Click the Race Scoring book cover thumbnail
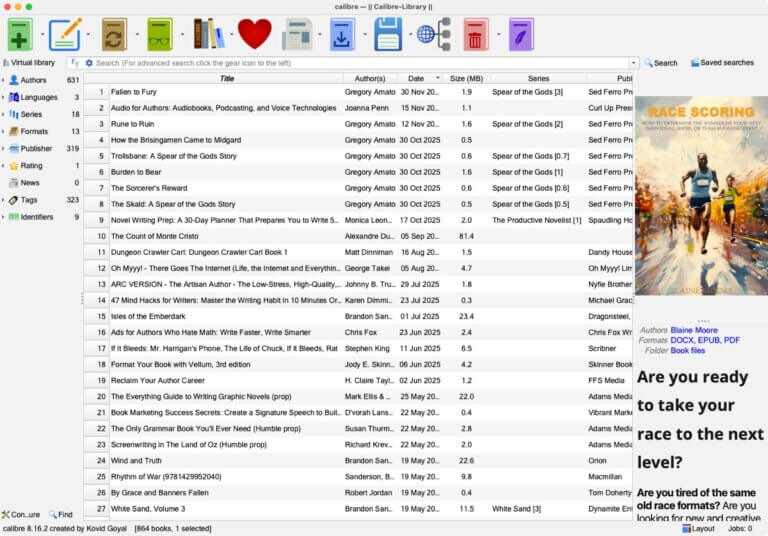Viewport: 768px width, 536px height. (x=700, y=196)
